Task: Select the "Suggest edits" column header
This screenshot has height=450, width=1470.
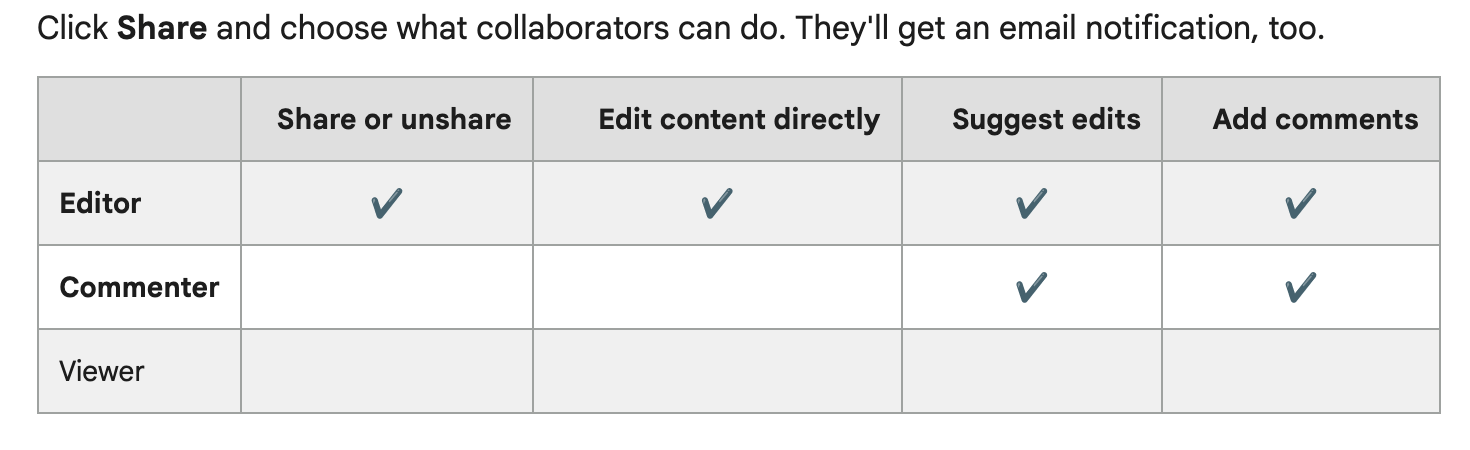Action: (x=1046, y=120)
